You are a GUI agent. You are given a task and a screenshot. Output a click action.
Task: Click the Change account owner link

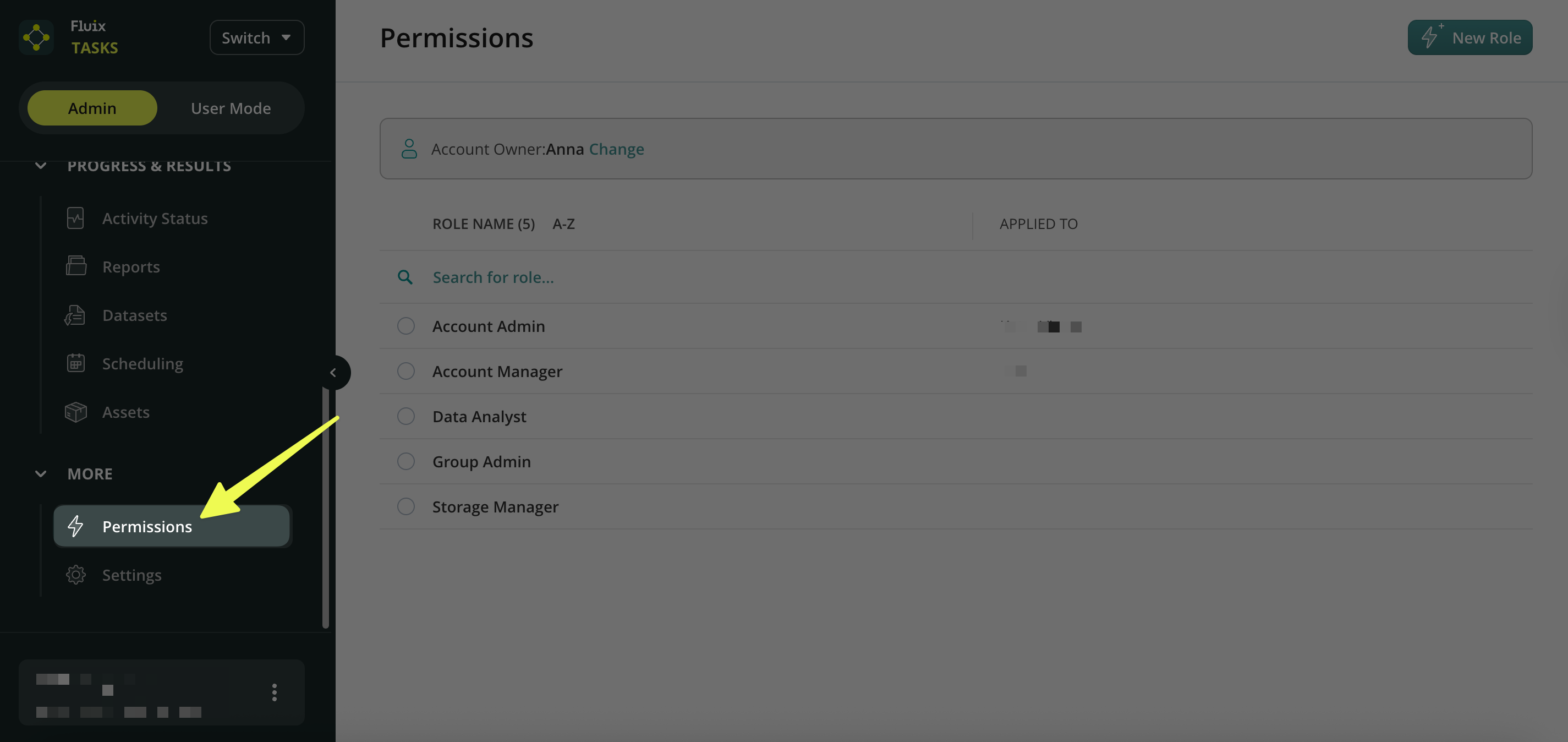[616, 149]
